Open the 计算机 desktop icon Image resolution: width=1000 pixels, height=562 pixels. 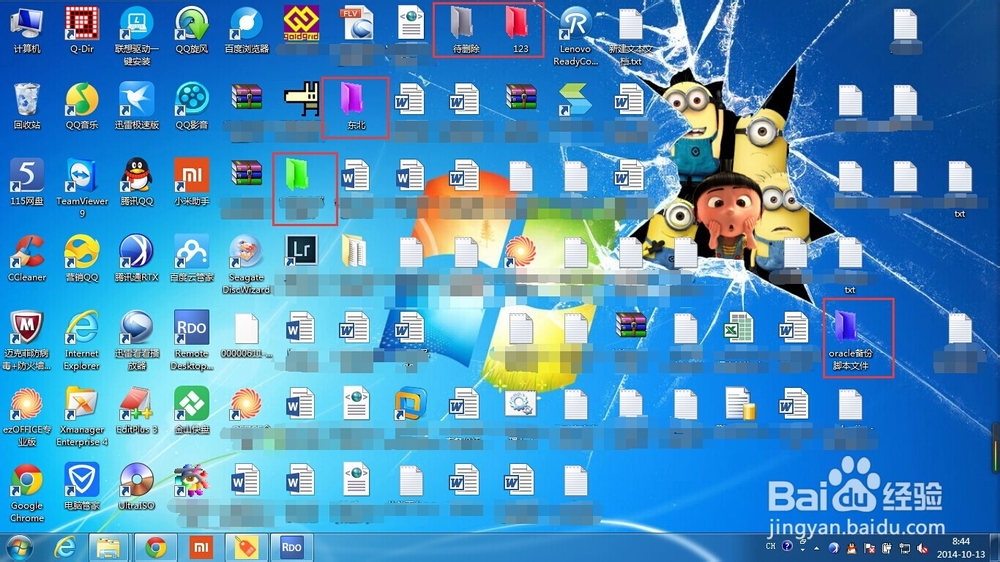(x=27, y=30)
